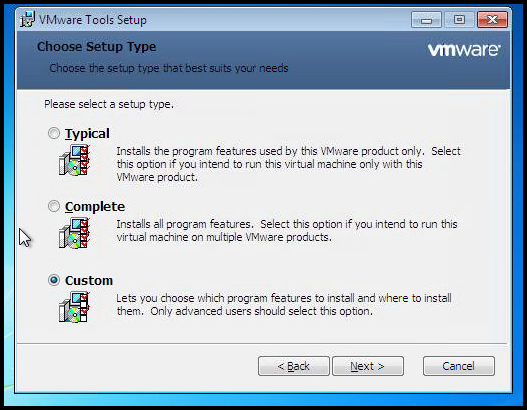Close the VMware Tools Setup dialog

[492, 20]
